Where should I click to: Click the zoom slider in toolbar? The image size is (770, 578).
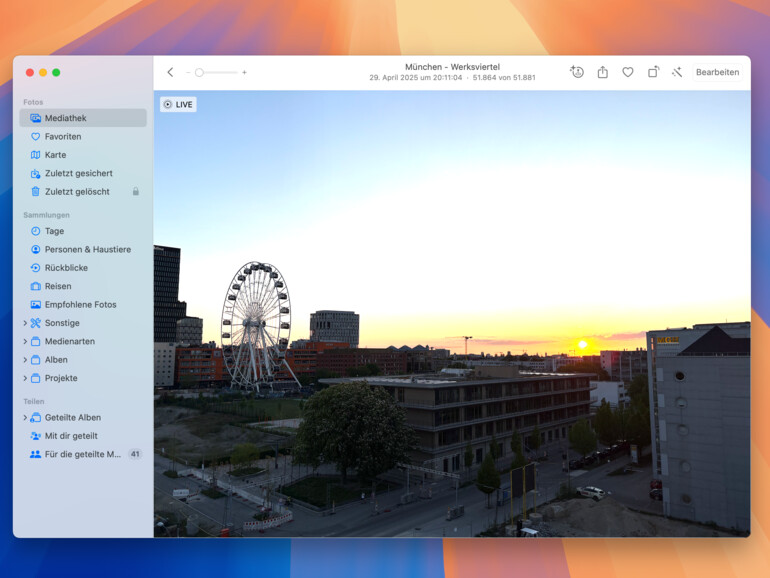(x=215, y=72)
